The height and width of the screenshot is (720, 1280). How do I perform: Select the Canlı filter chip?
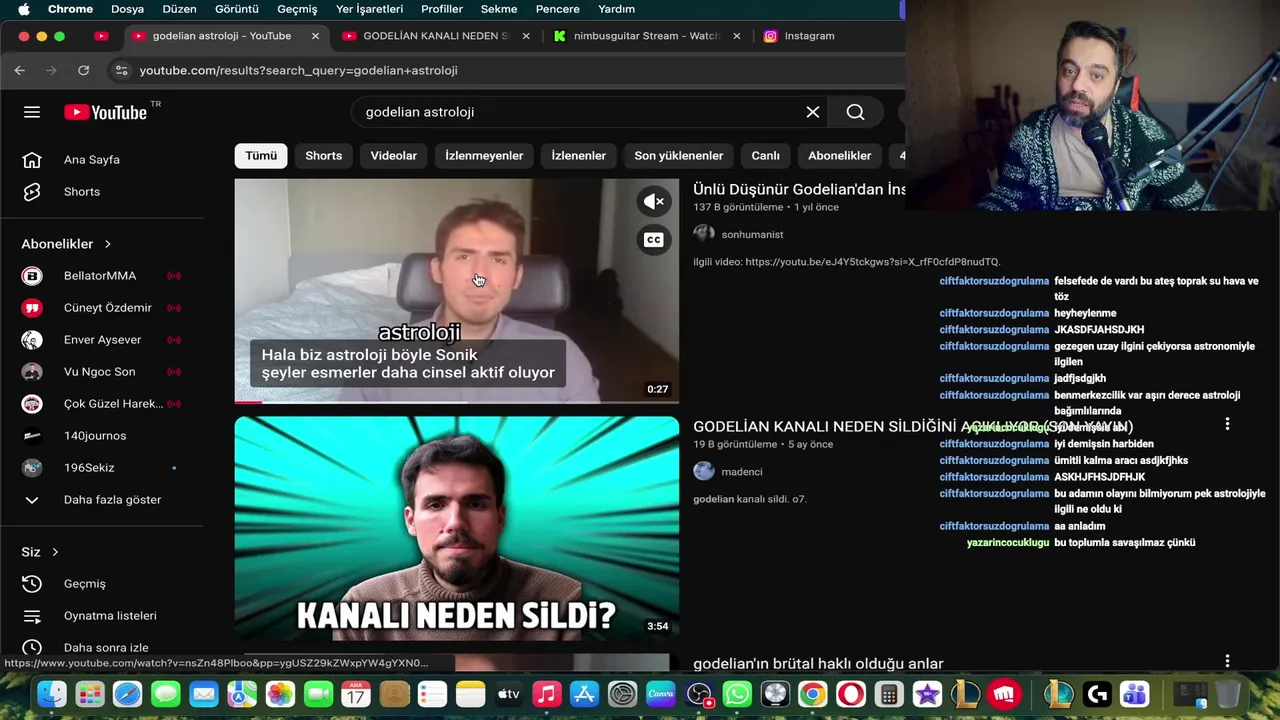[766, 156]
